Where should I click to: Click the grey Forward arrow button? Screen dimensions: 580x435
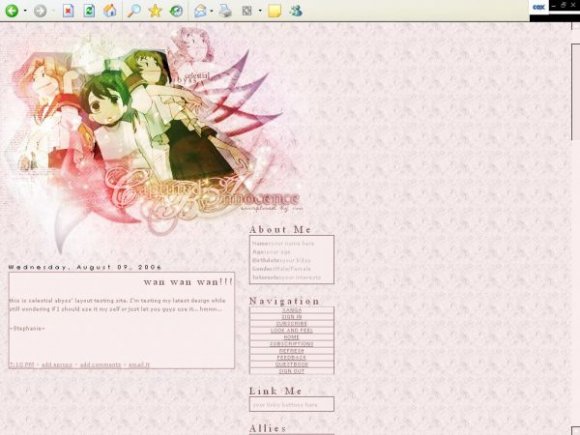(x=40, y=11)
